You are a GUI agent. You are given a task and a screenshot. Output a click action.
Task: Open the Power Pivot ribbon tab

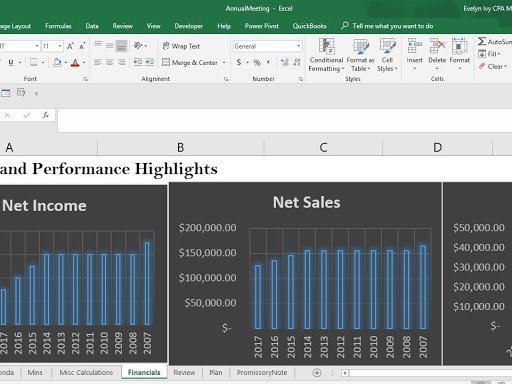point(262,26)
